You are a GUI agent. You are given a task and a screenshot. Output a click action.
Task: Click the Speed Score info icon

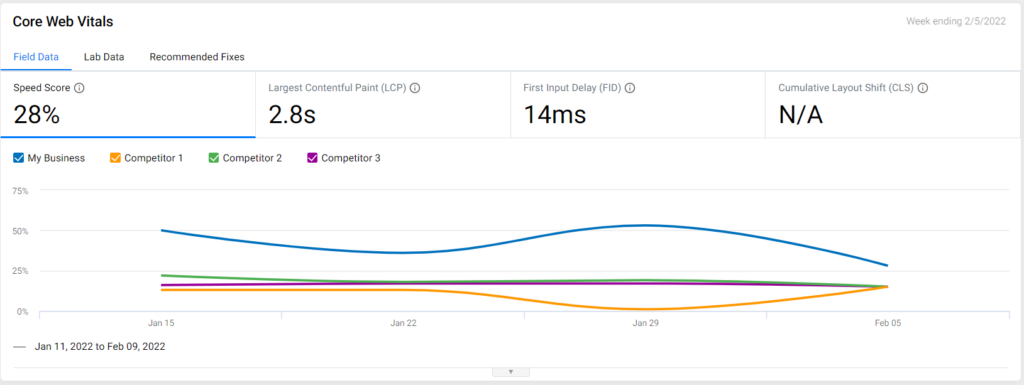coord(79,88)
